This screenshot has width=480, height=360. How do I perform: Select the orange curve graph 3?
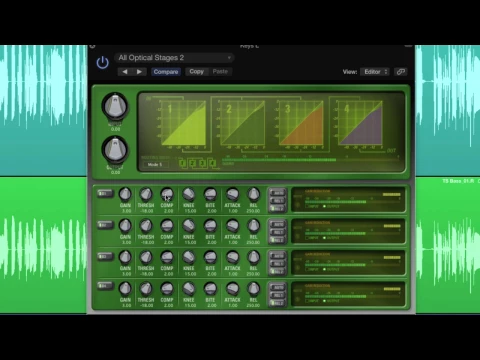tap(302, 124)
